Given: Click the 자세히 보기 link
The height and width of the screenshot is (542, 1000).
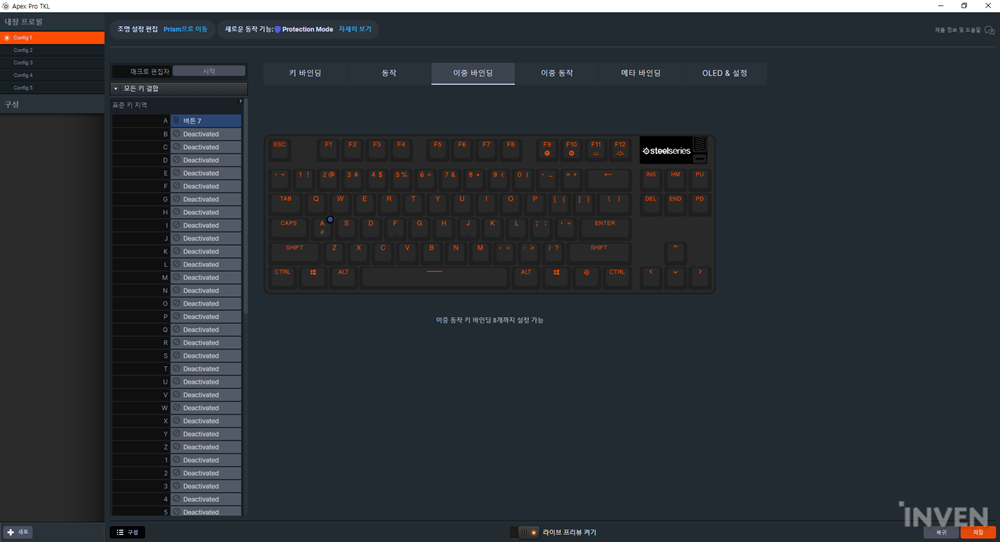Looking at the screenshot, I should [x=355, y=29].
